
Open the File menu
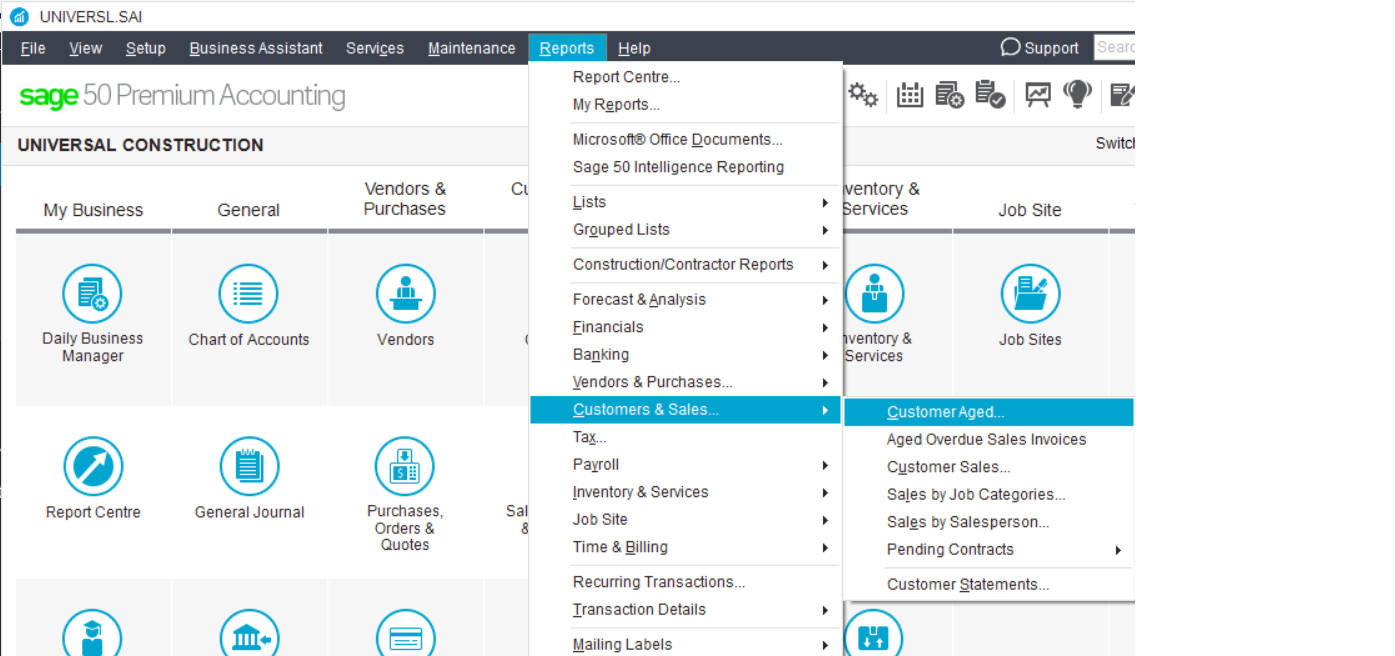[33, 48]
